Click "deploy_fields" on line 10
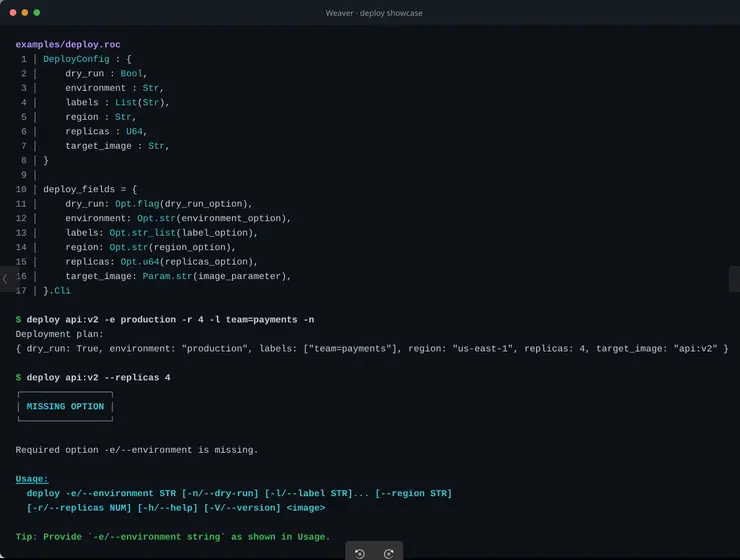The height and width of the screenshot is (560, 740). click(x=79, y=189)
